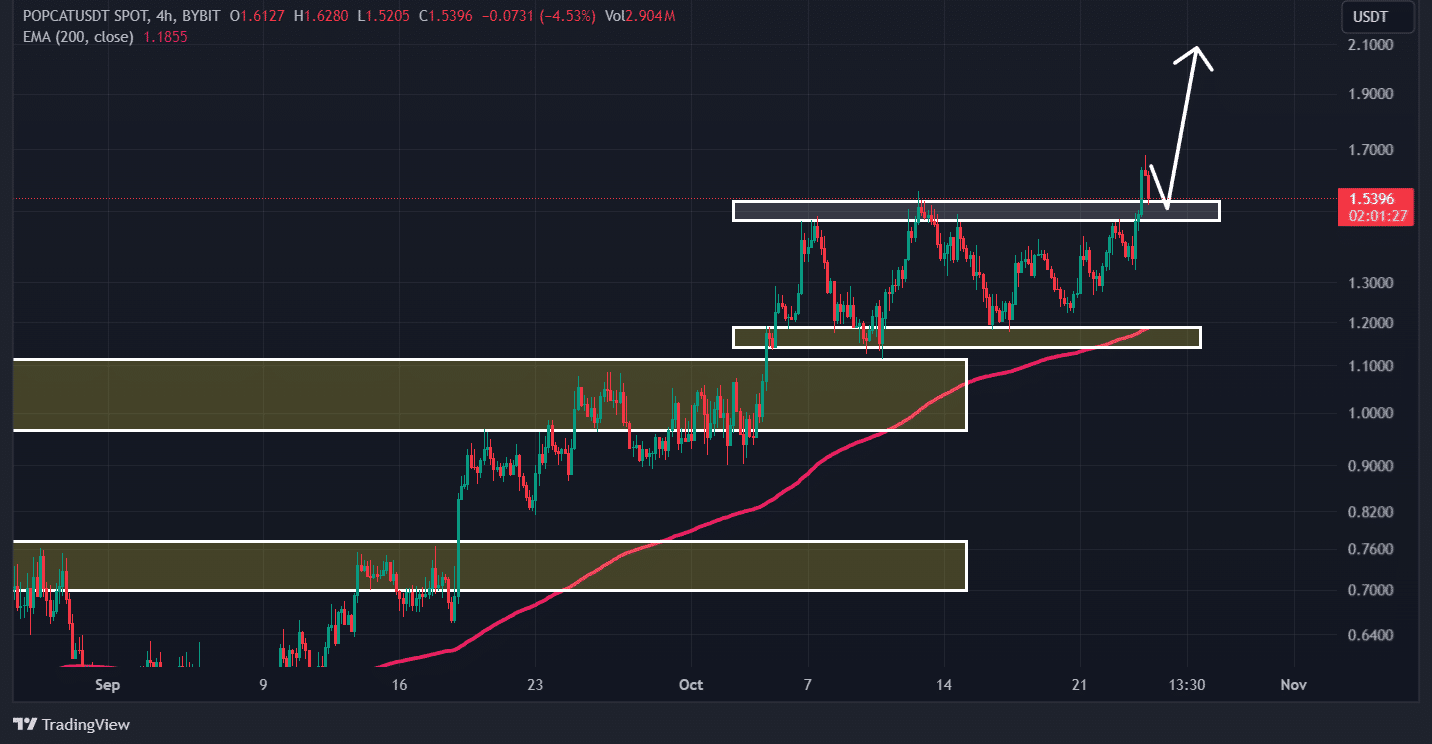Click the 13:30 time label on axis

tap(1187, 685)
